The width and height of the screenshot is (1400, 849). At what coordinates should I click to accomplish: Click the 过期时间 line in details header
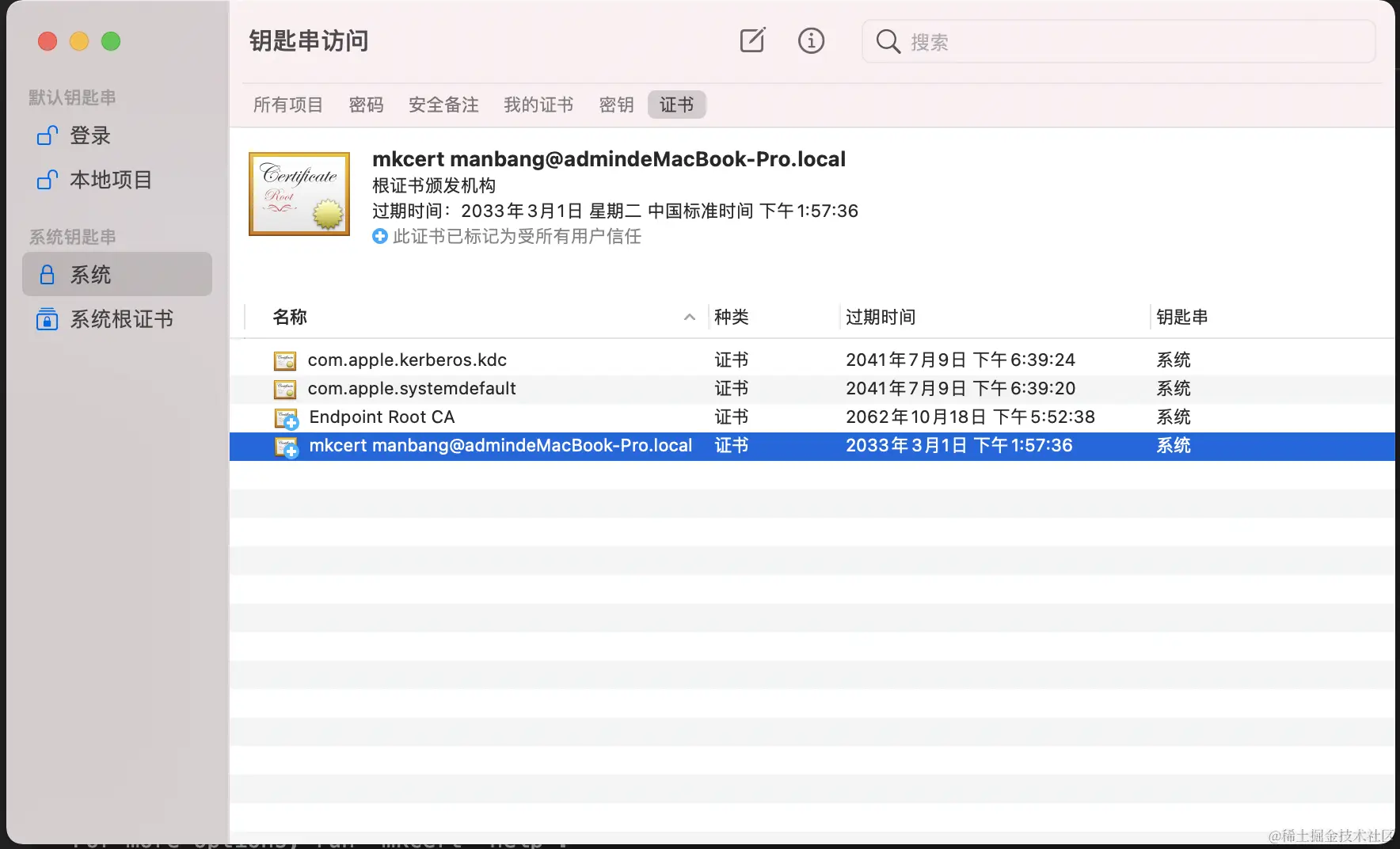[x=615, y=211]
